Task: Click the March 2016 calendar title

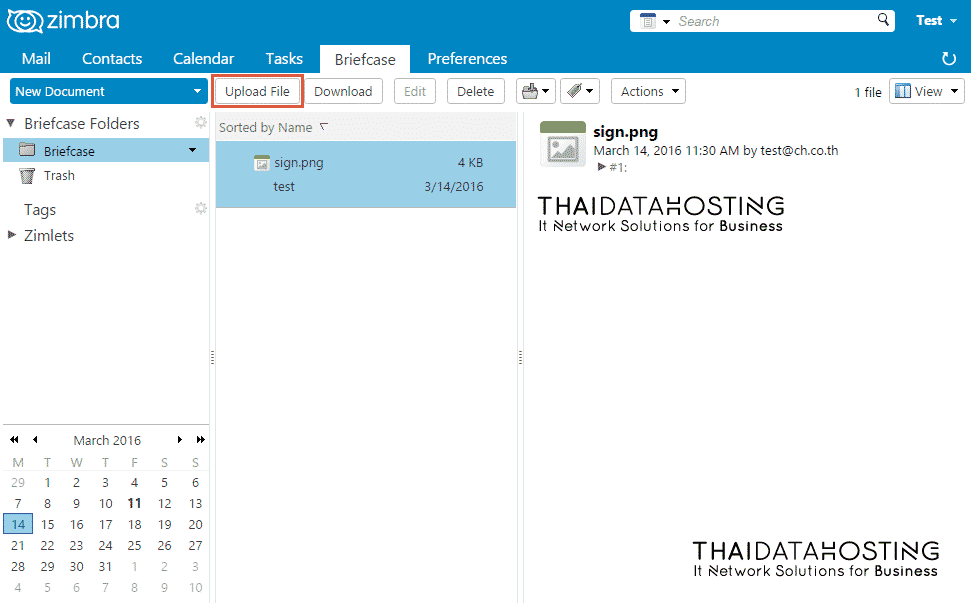Action: click(107, 440)
